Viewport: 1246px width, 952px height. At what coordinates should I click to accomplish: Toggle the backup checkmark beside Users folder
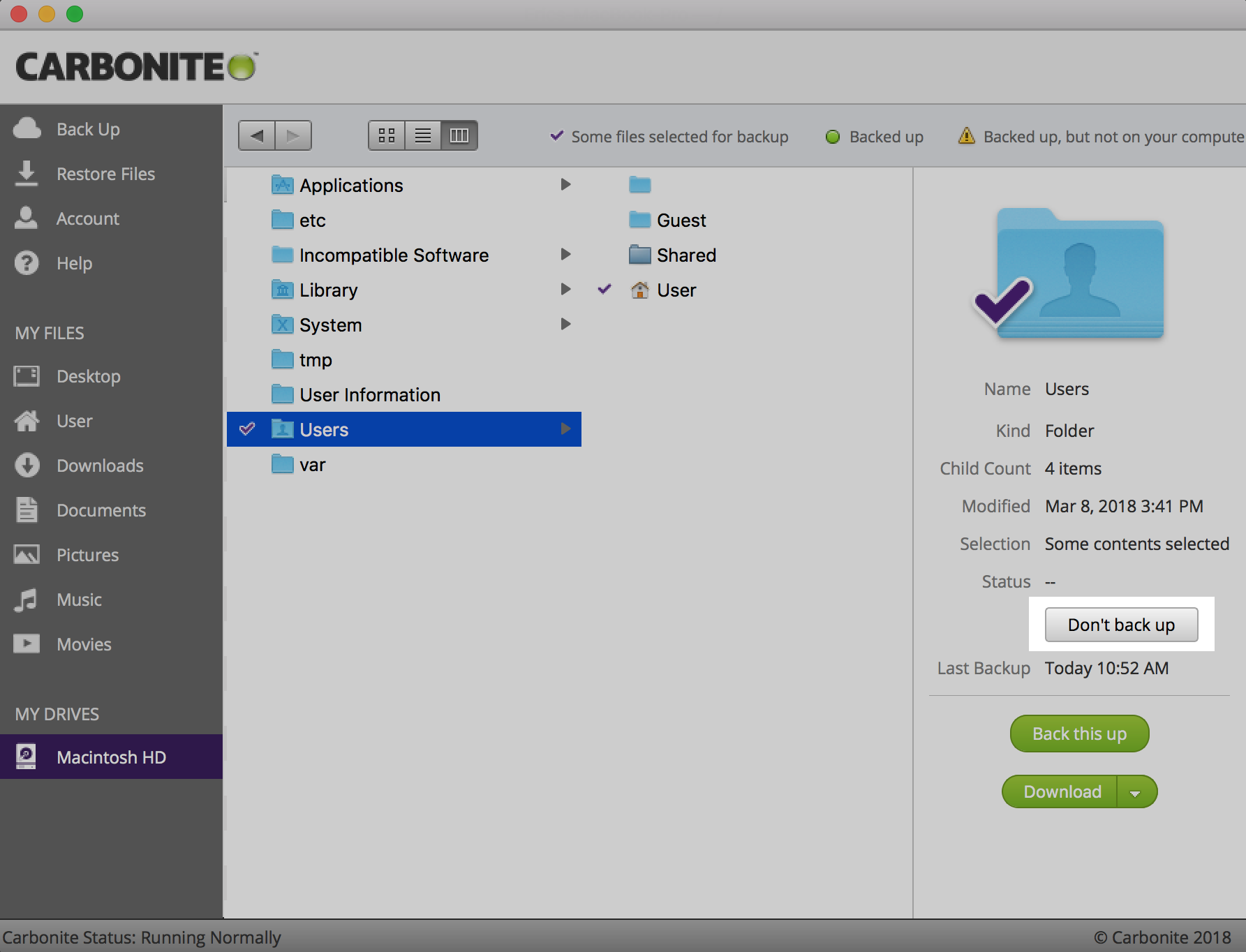tap(247, 429)
